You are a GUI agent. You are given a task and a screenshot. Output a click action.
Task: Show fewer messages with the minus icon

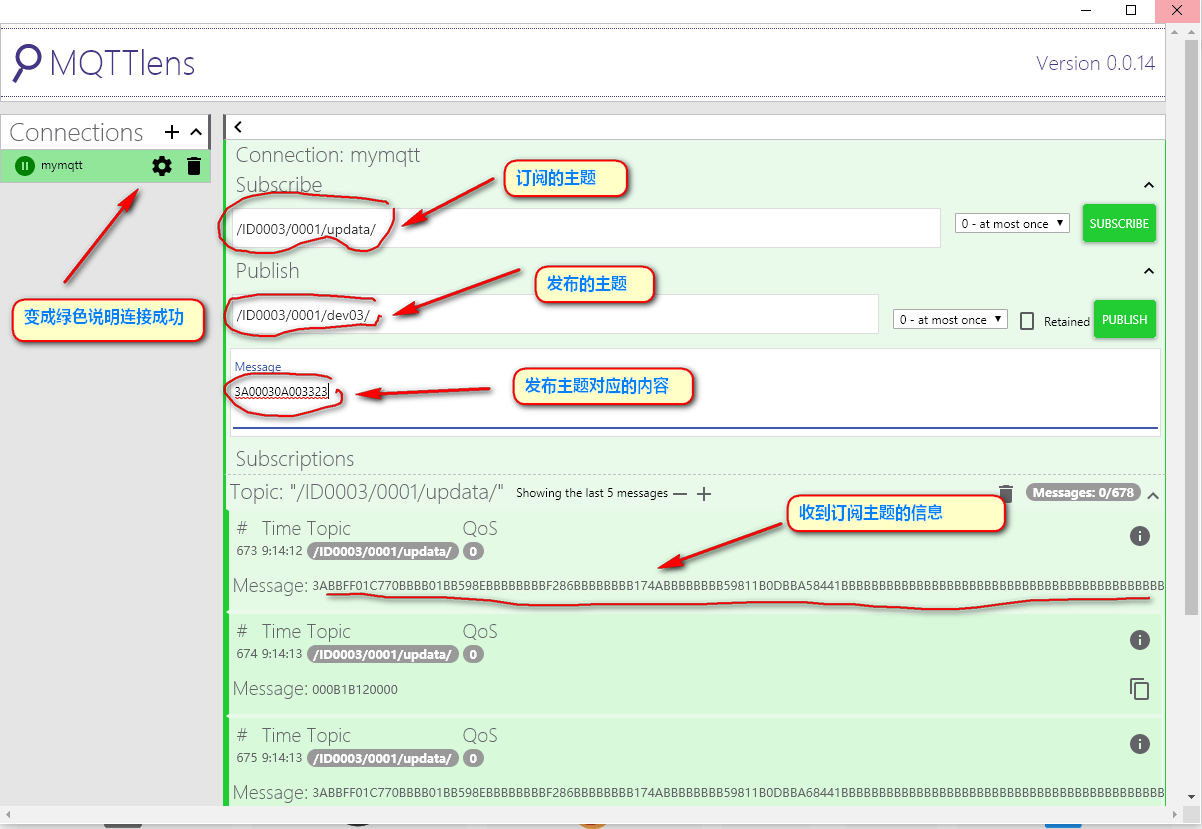coord(680,494)
